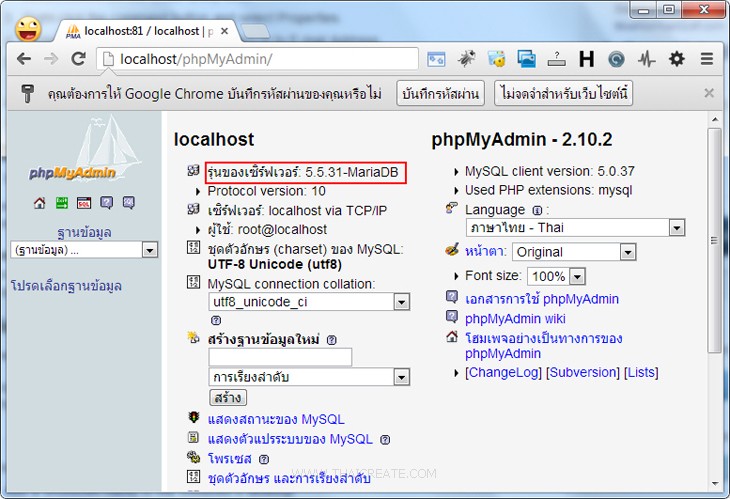
Task: Open แสดงสถานะของ MySQL status link
Action: [x=276, y=419]
